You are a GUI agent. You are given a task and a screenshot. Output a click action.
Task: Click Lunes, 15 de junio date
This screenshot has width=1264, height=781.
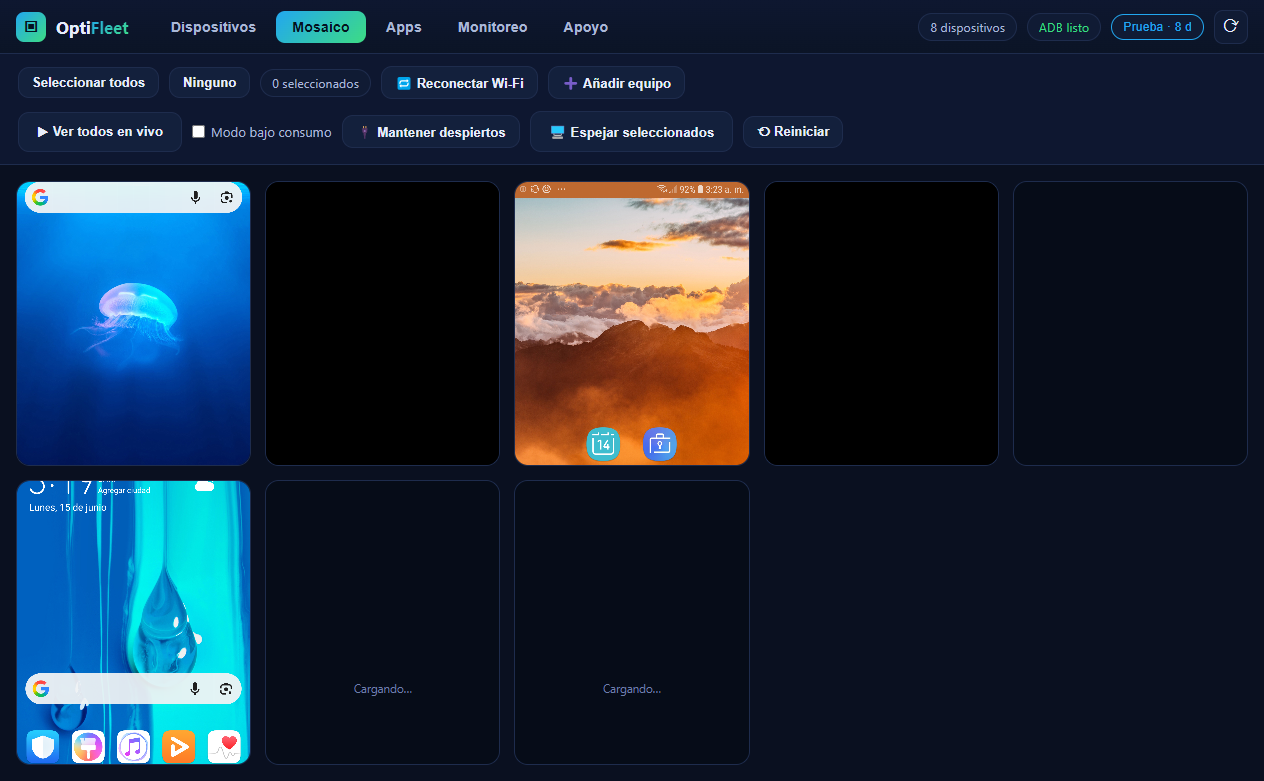pyautogui.click(x=67, y=507)
